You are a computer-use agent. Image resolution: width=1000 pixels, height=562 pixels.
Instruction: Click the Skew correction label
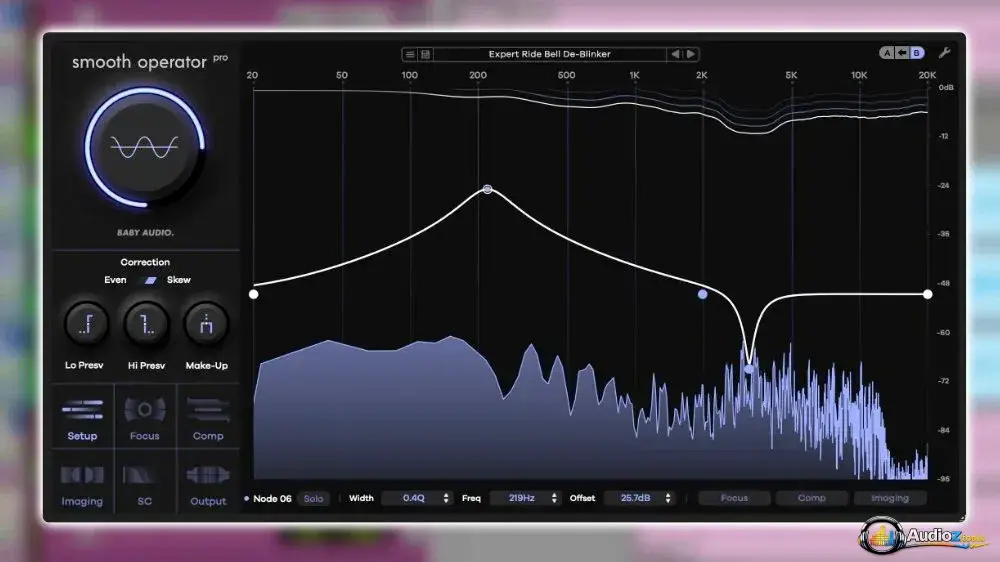click(x=179, y=280)
